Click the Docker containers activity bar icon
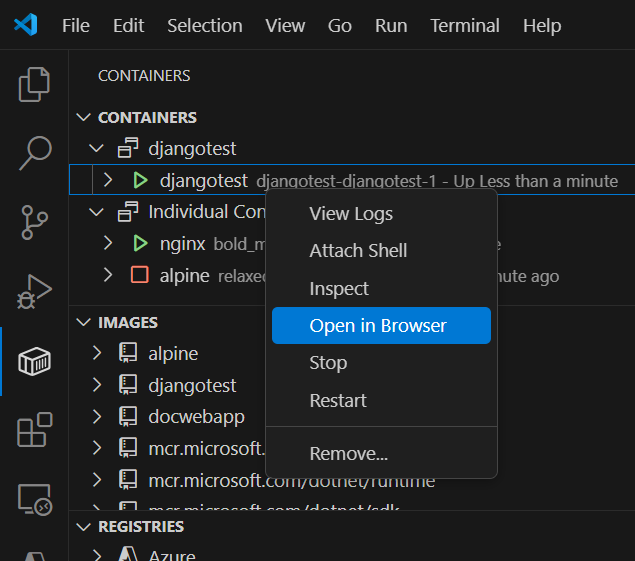This screenshot has width=635, height=561. click(34, 361)
